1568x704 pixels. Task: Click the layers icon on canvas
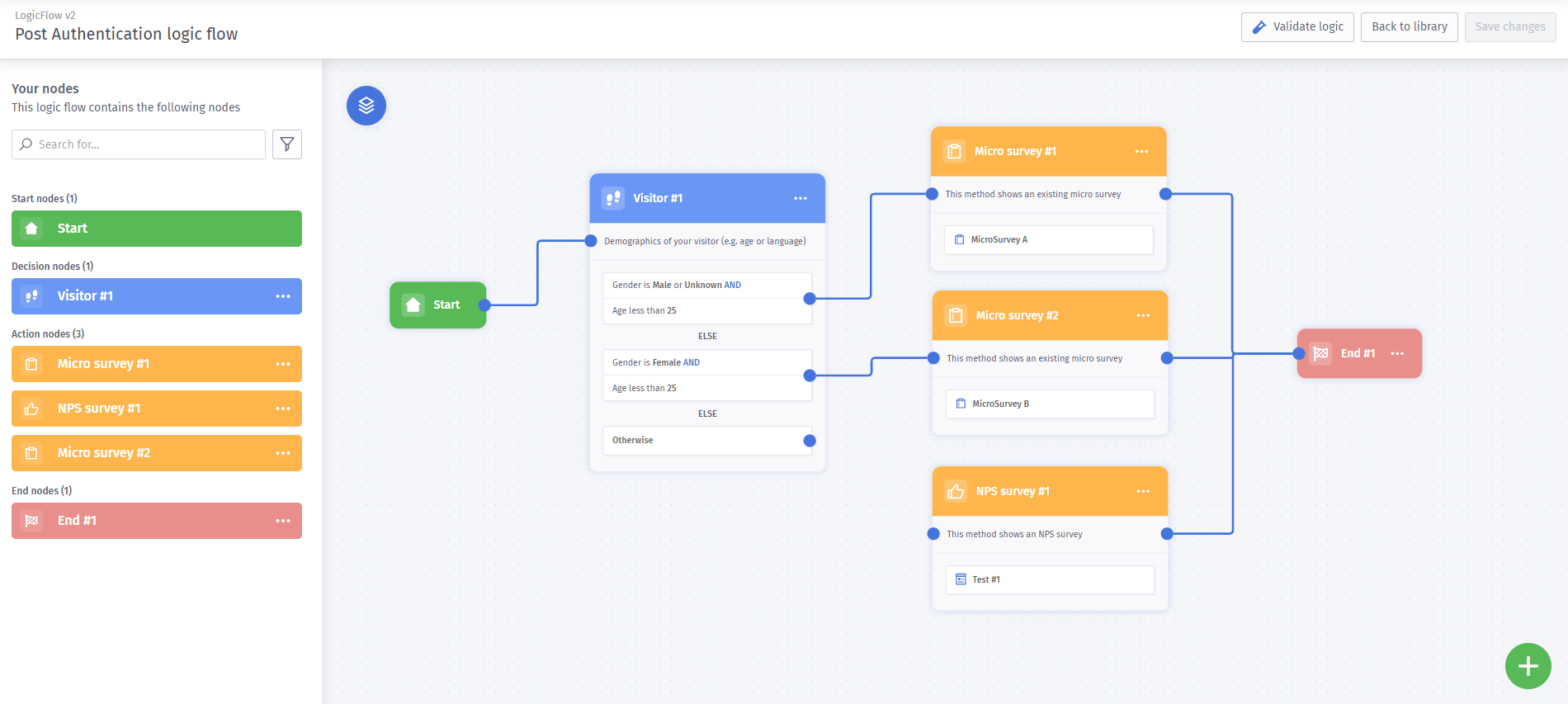click(x=366, y=106)
